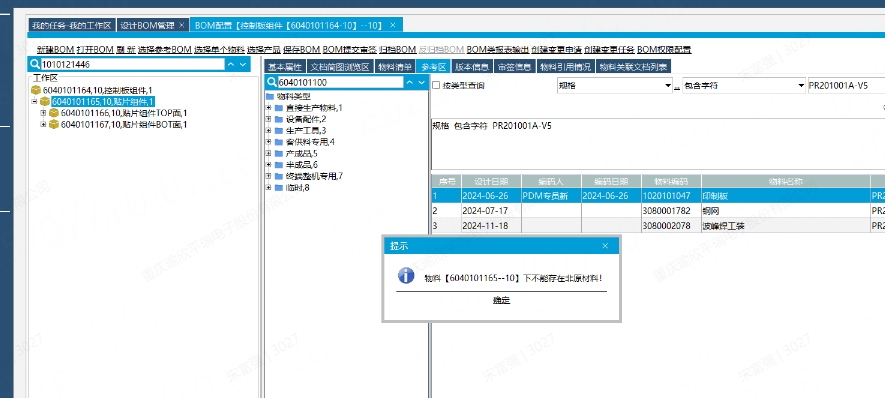
Task: Expand the 设备配件,2 folder
Action: pyautogui.click(x=269, y=119)
